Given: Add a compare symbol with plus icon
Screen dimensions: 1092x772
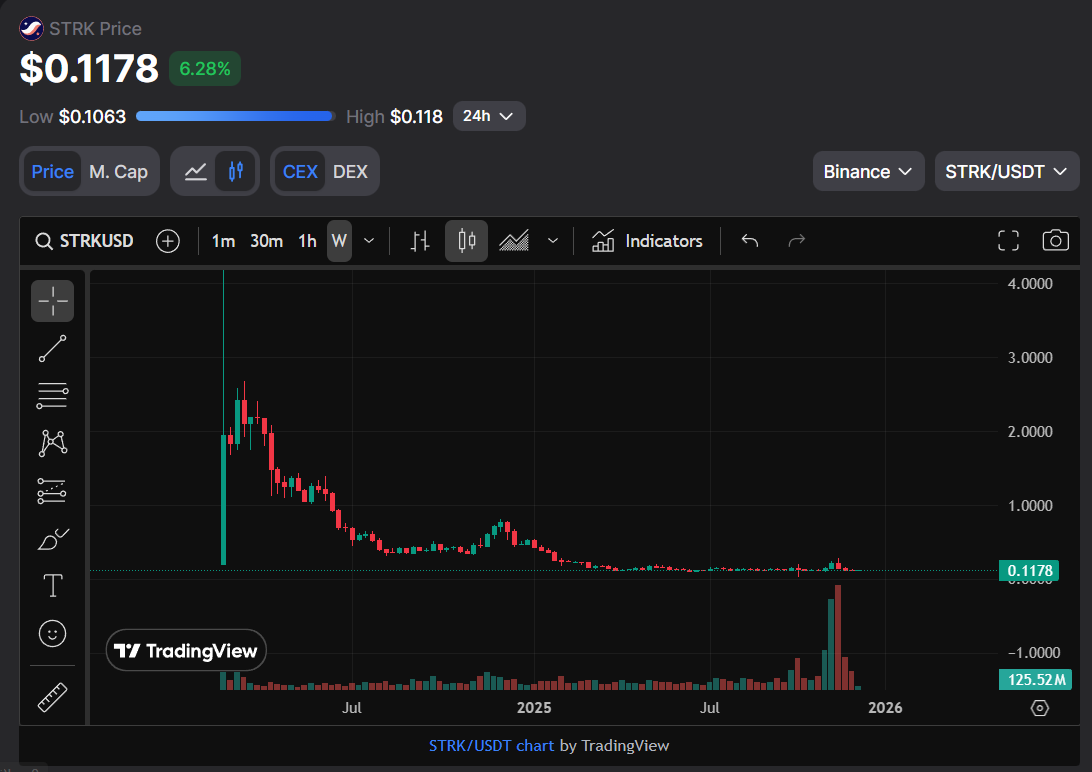Looking at the screenshot, I should pos(168,241).
